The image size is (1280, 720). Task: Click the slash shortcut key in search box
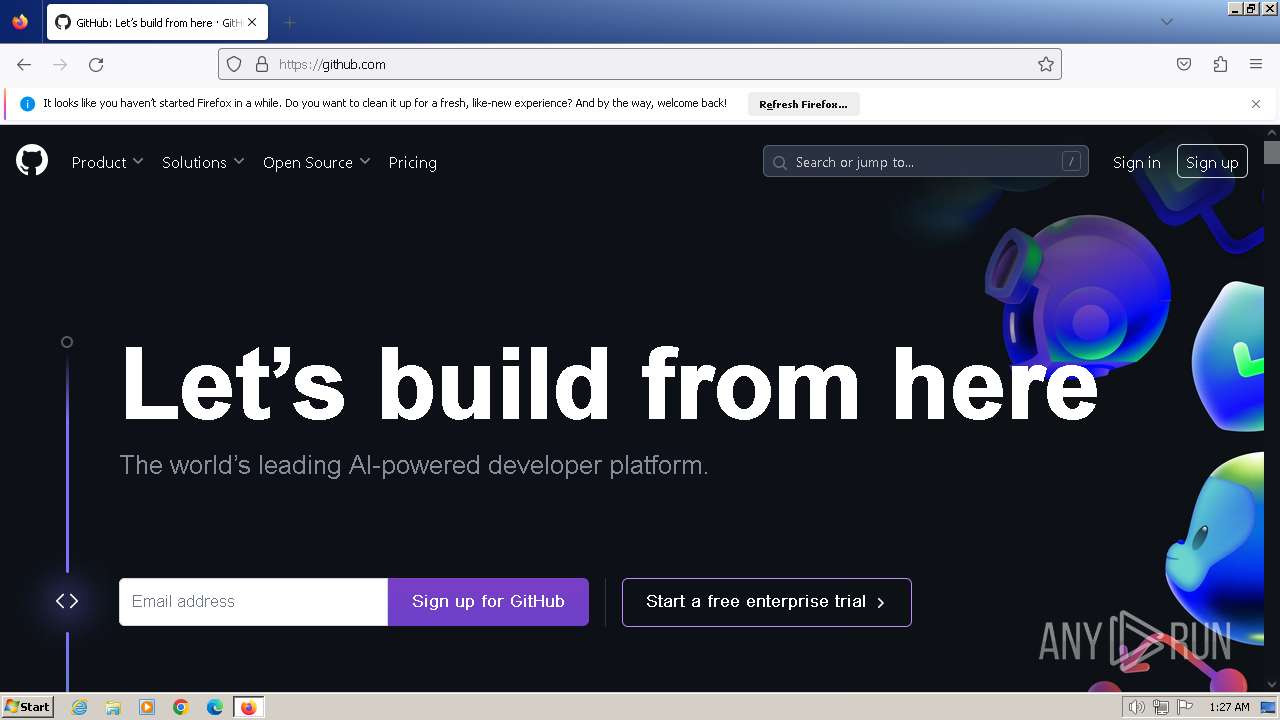point(1071,161)
